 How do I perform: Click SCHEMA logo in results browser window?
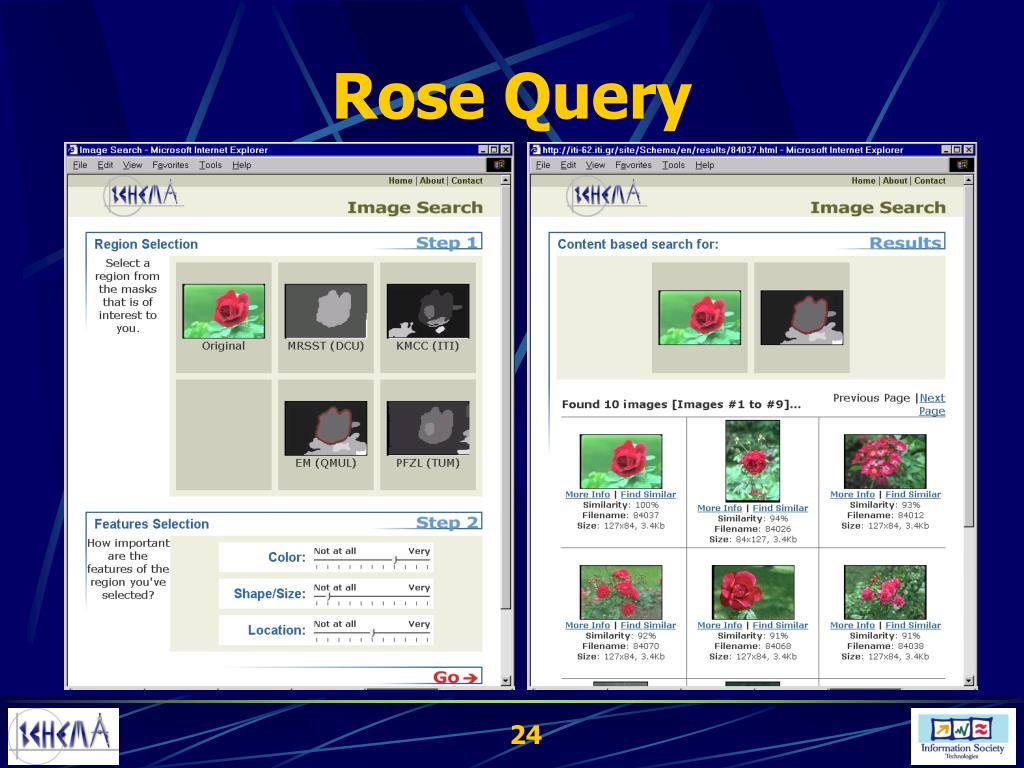point(605,195)
